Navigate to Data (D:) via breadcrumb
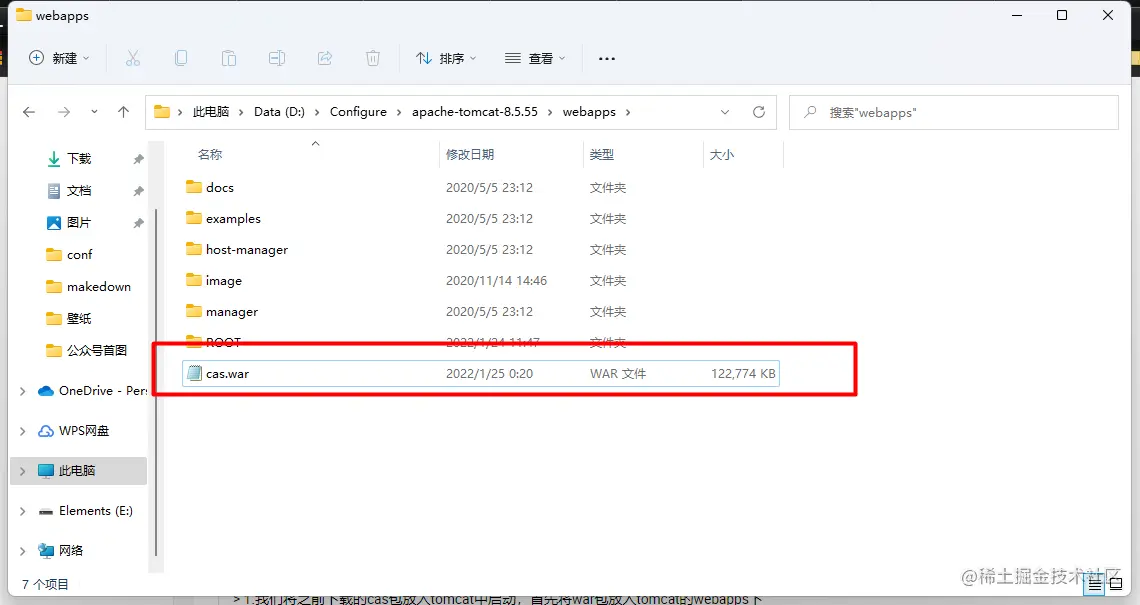Viewport: 1140px width, 605px height. pos(279,112)
